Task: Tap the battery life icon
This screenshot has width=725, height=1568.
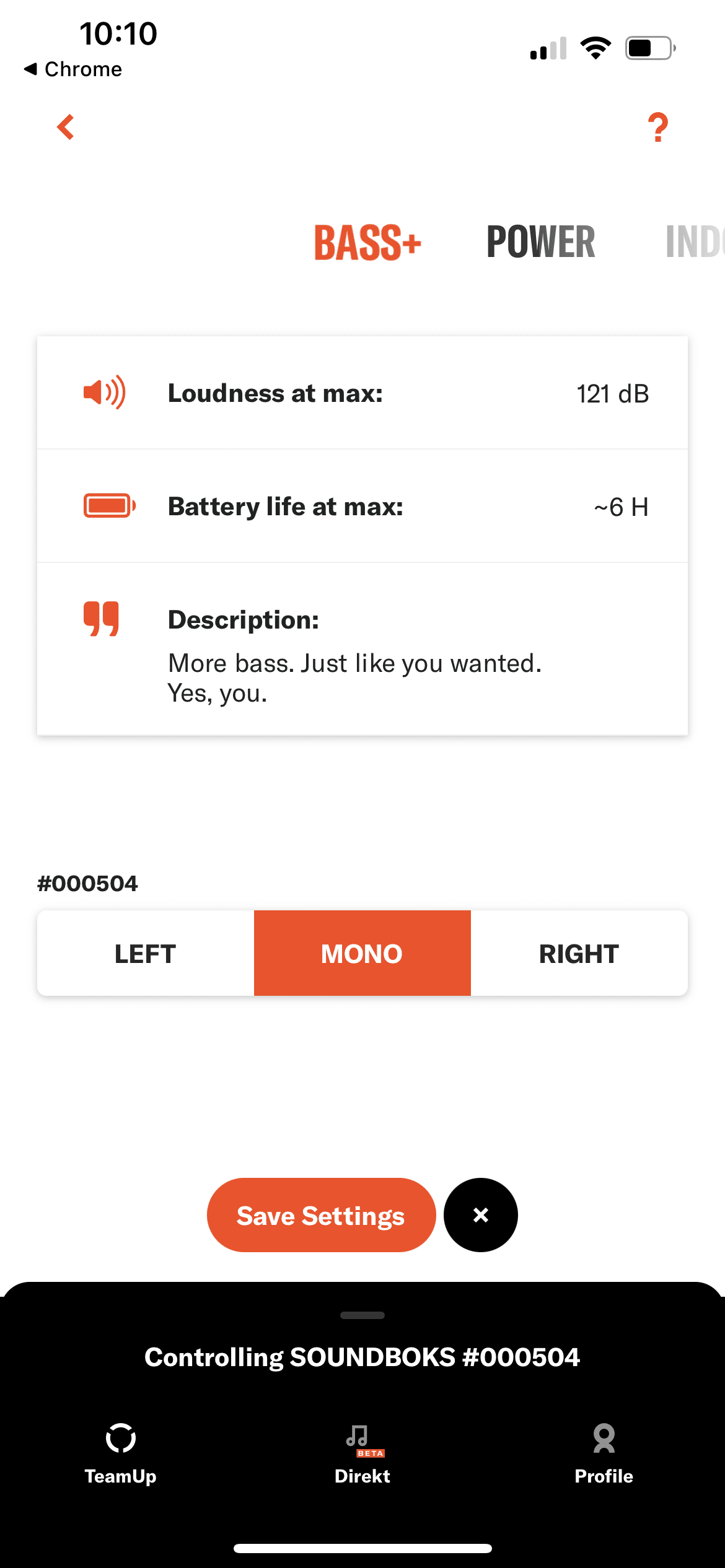Action: (110, 505)
